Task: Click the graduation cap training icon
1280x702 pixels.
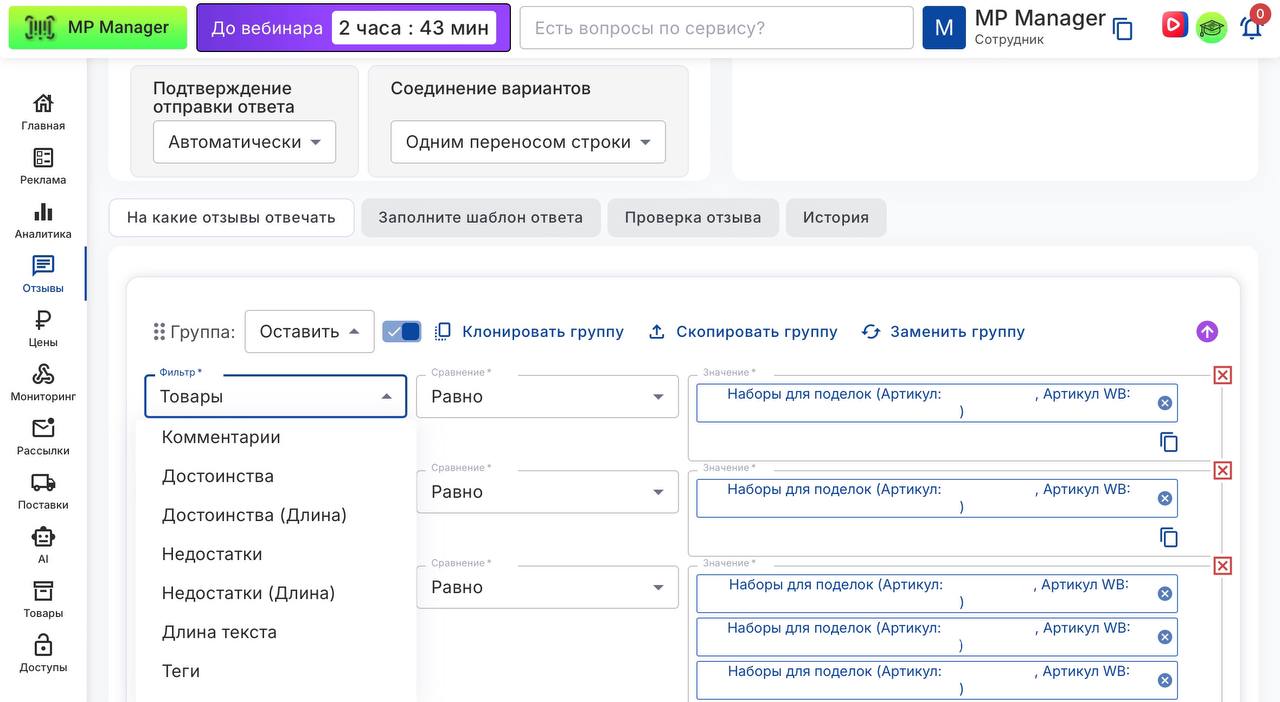Action: pos(1211,27)
